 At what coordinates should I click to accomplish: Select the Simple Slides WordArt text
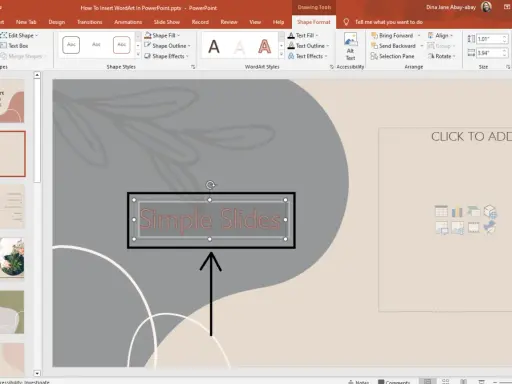click(x=210, y=219)
